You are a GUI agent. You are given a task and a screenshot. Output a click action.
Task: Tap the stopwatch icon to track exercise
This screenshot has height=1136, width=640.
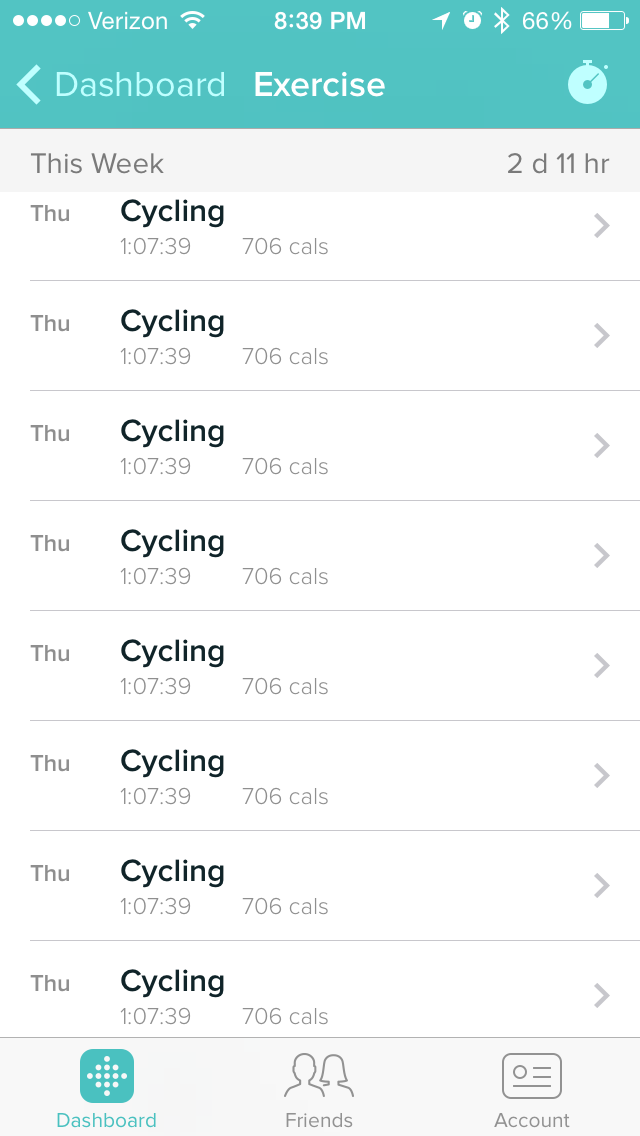(x=588, y=84)
